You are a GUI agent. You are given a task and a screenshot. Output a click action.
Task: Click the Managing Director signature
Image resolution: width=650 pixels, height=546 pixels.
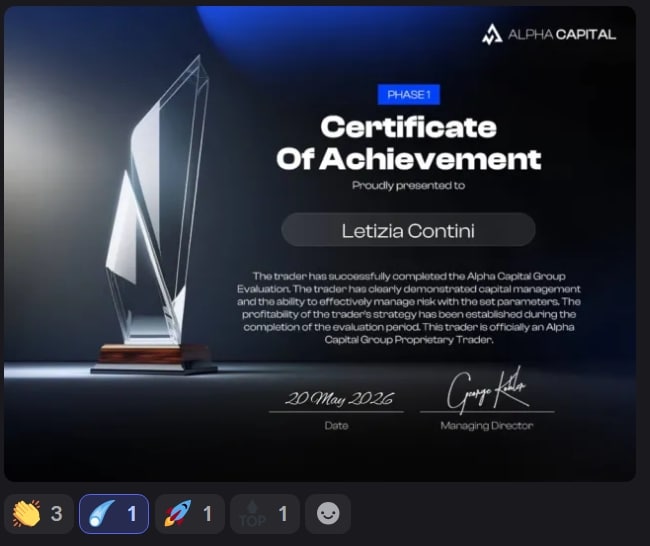coord(487,391)
